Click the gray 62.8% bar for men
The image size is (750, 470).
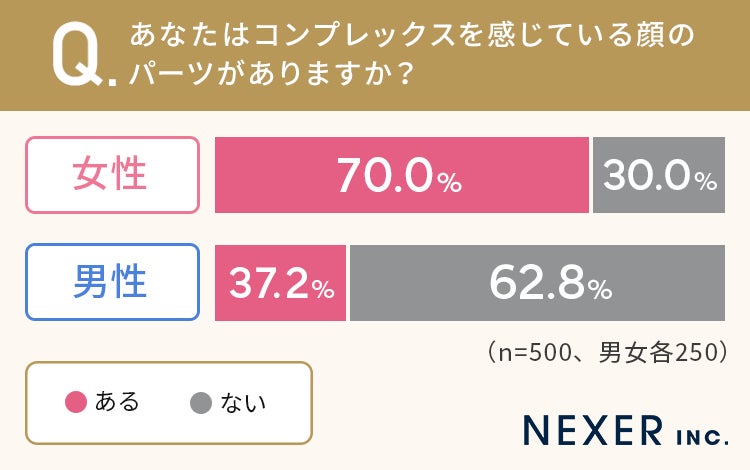tap(537, 283)
